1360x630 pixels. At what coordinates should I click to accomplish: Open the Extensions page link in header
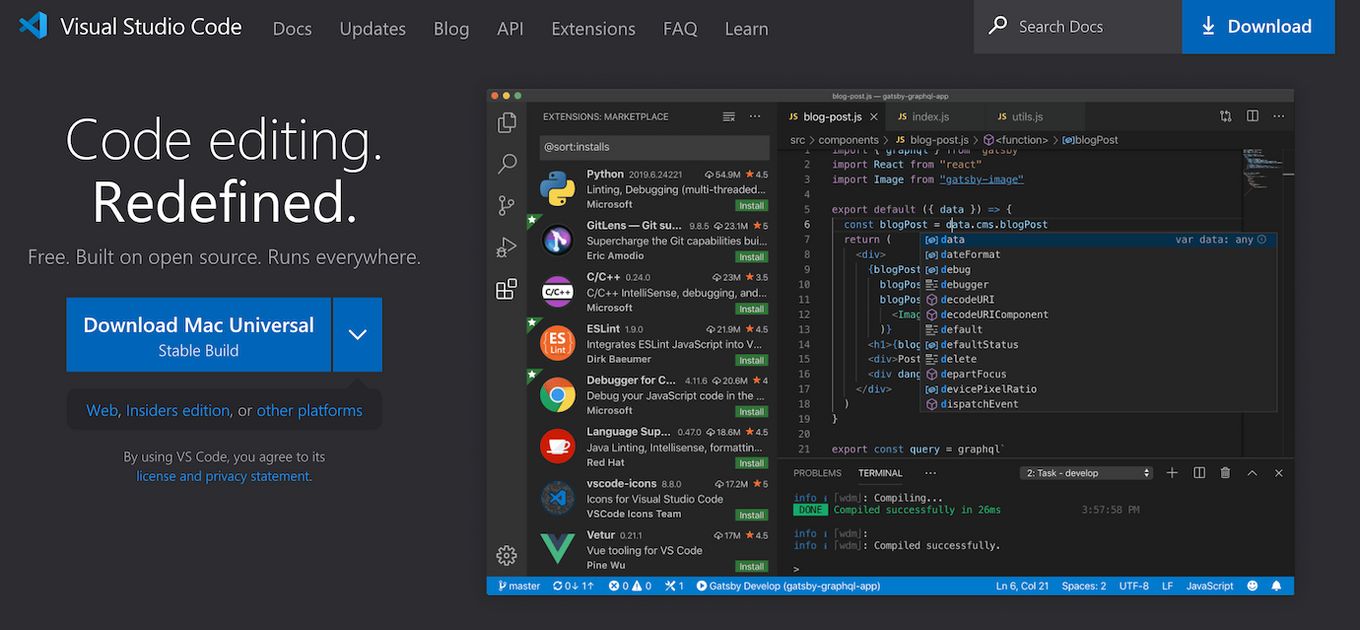click(x=593, y=29)
